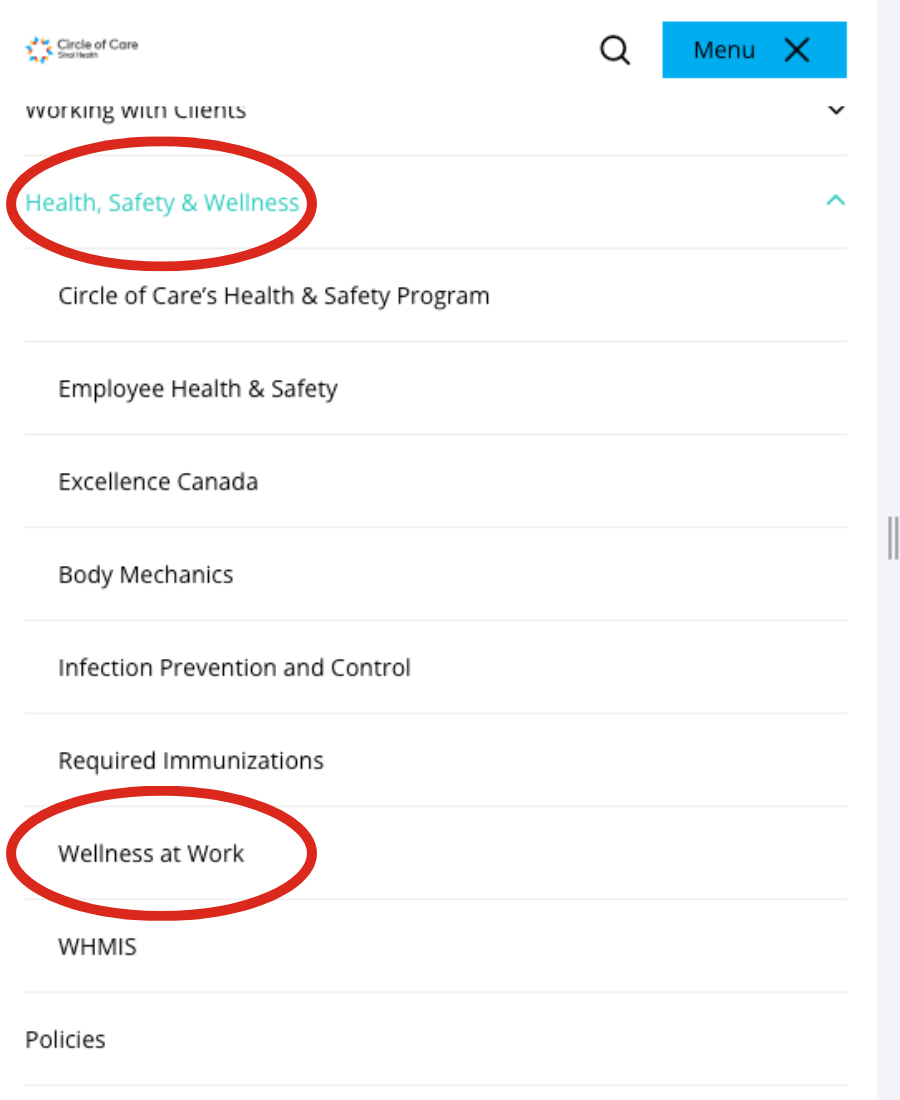Open Employee Health & Safety page
900x1100 pixels.
click(198, 389)
